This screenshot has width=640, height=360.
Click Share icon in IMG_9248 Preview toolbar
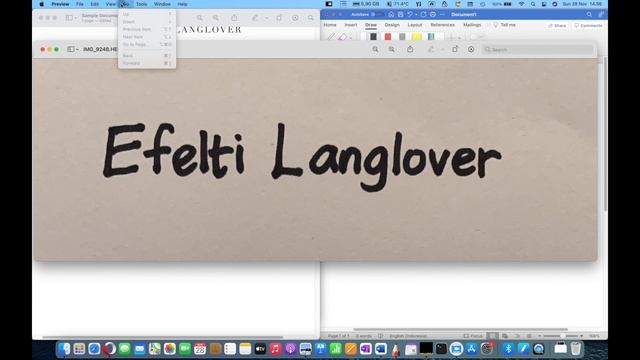pos(410,49)
